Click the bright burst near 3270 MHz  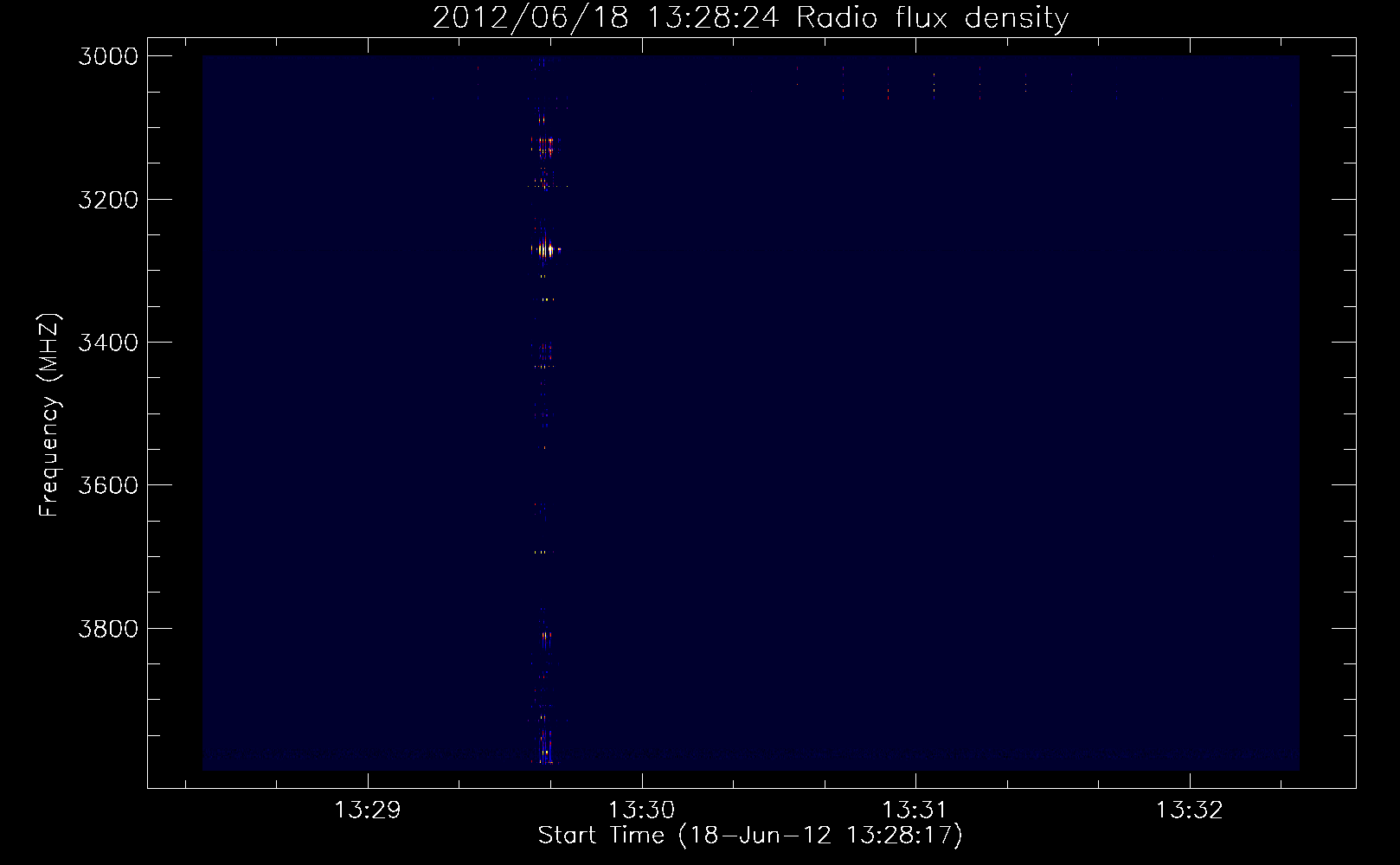pos(544,250)
